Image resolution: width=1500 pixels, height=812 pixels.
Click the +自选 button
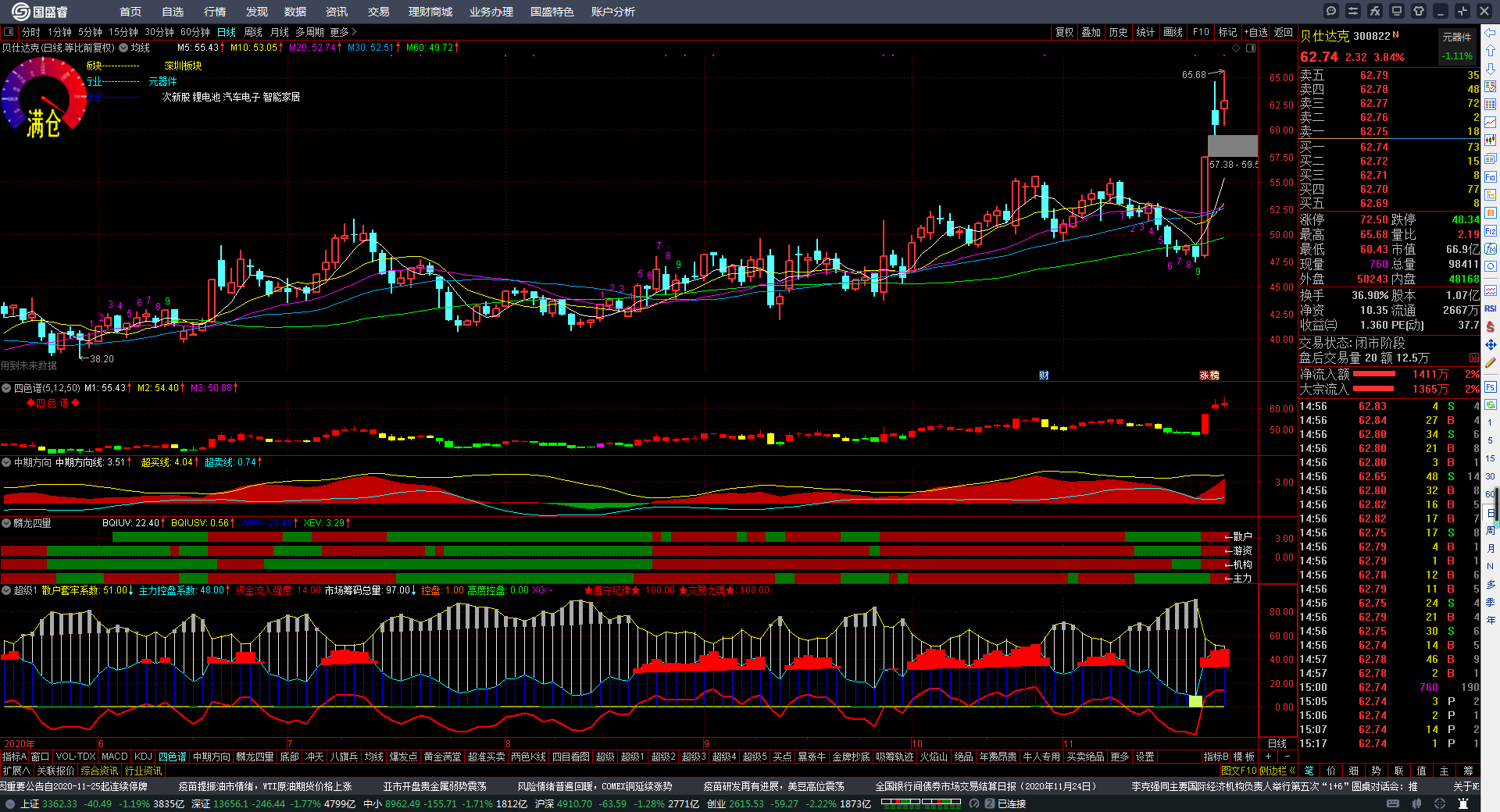1255,32
